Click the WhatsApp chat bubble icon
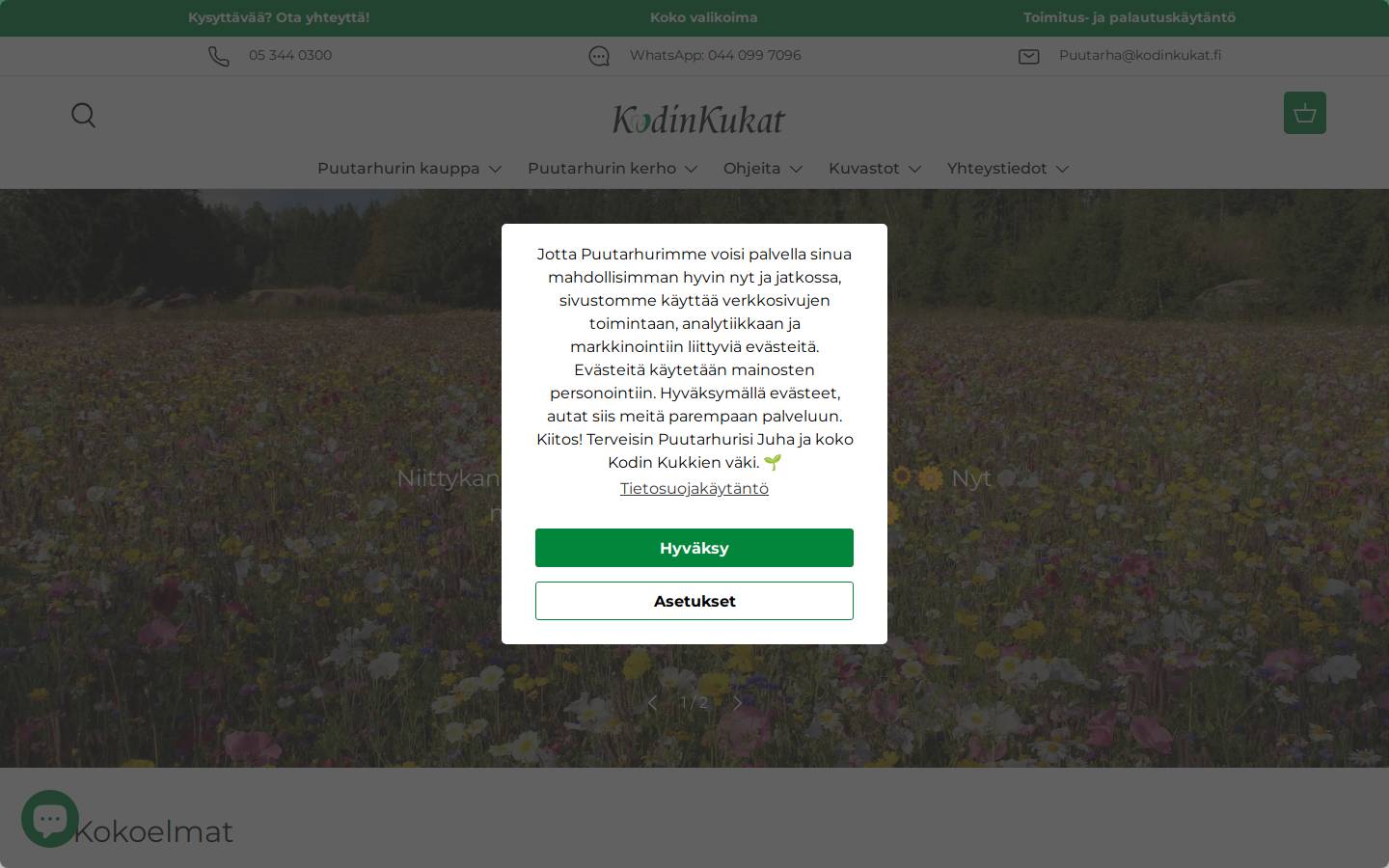 (x=599, y=56)
